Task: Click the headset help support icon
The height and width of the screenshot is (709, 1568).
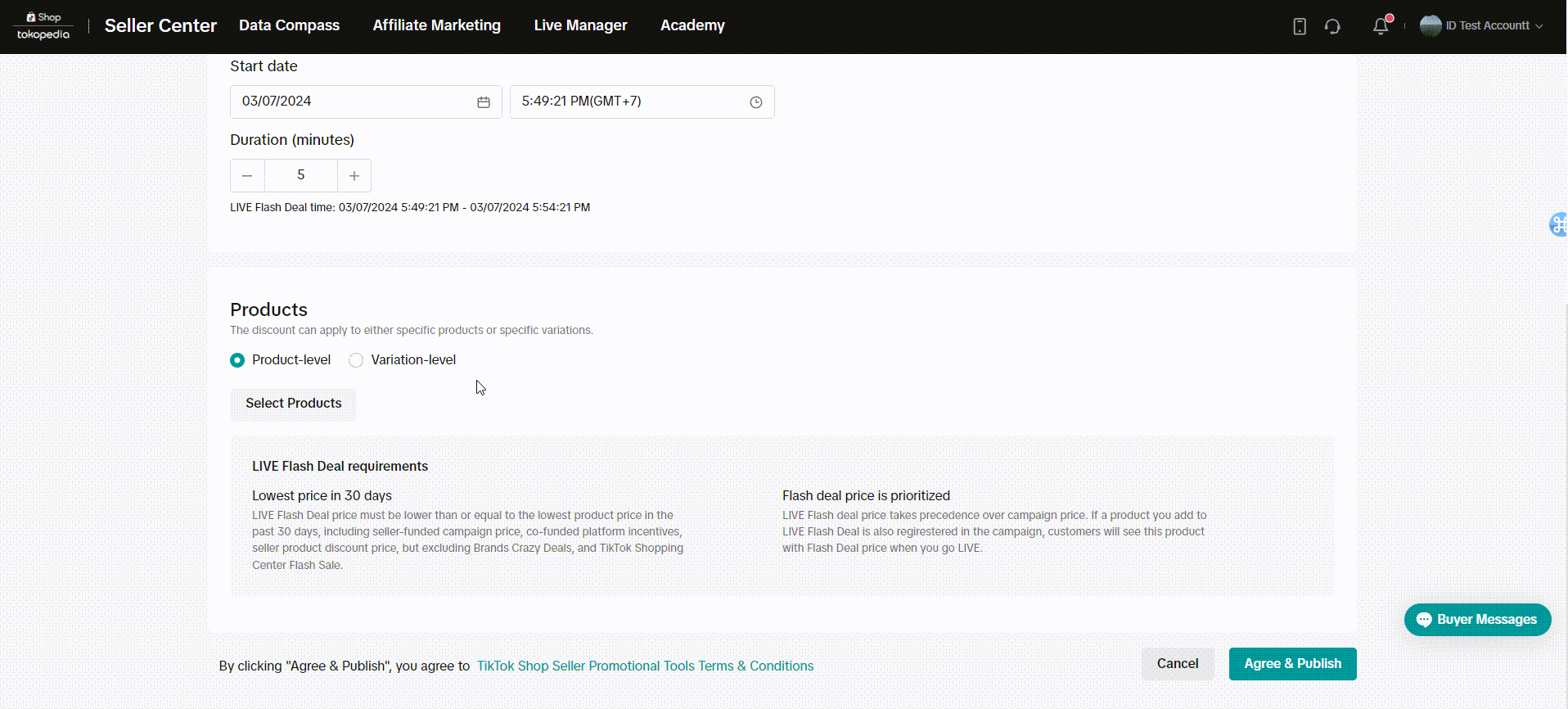Action: click(x=1332, y=26)
